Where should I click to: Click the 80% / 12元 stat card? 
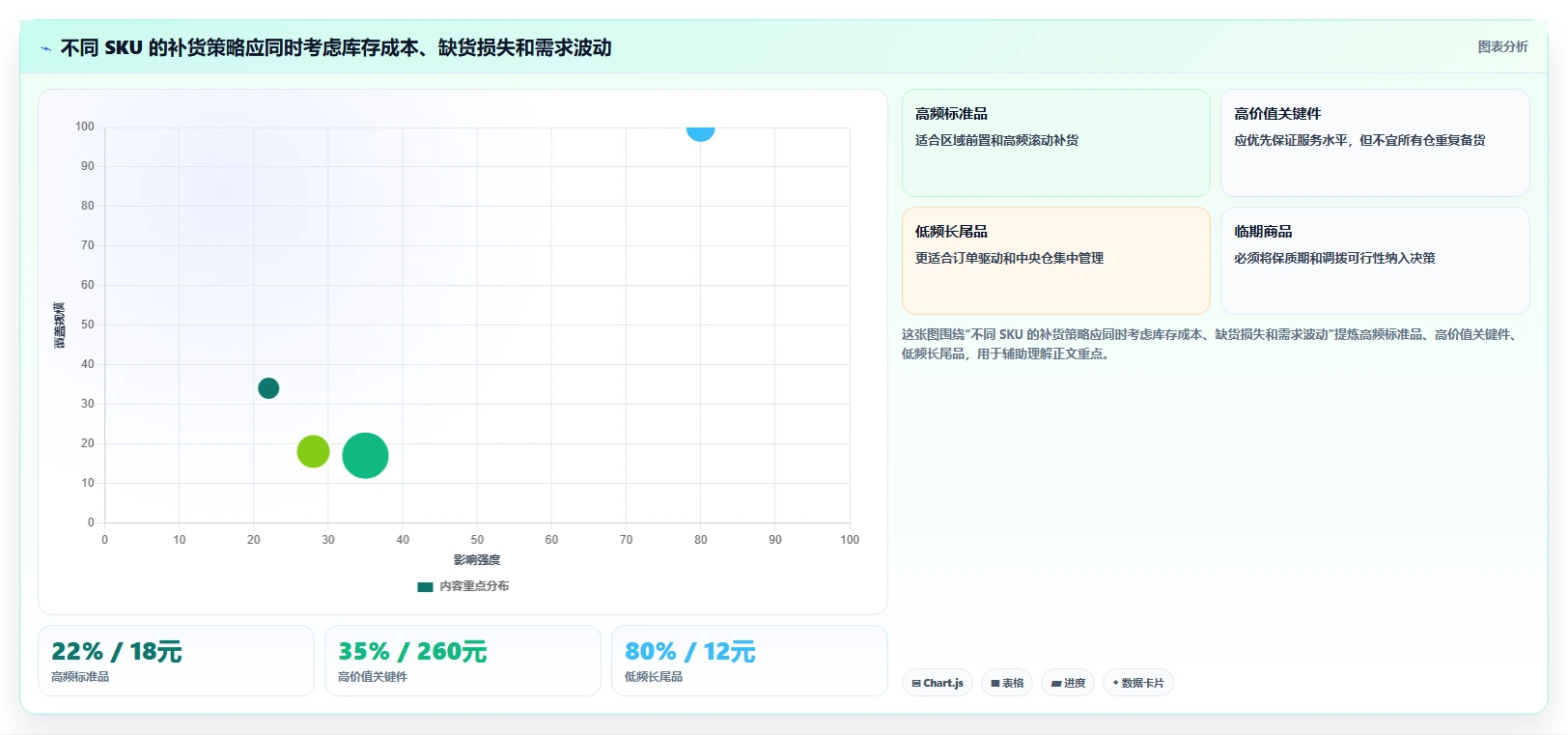[x=749, y=661]
